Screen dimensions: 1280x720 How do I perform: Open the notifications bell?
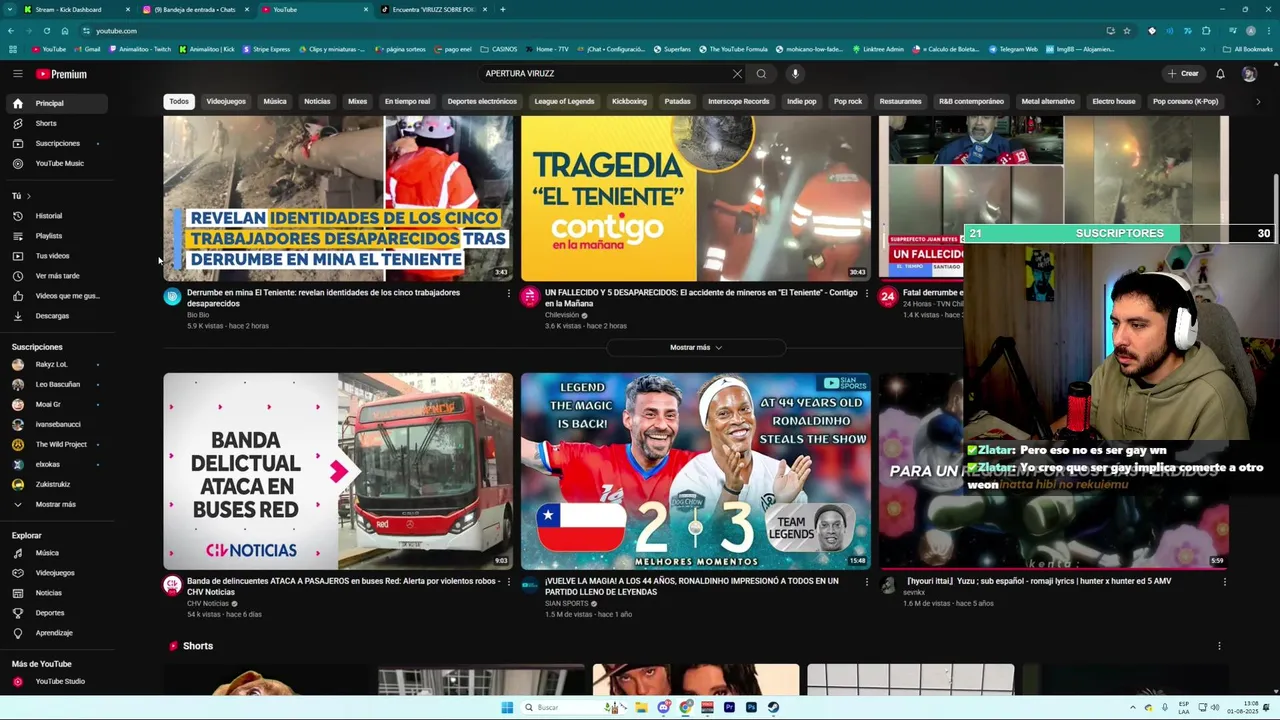click(x=1220, y=74)
